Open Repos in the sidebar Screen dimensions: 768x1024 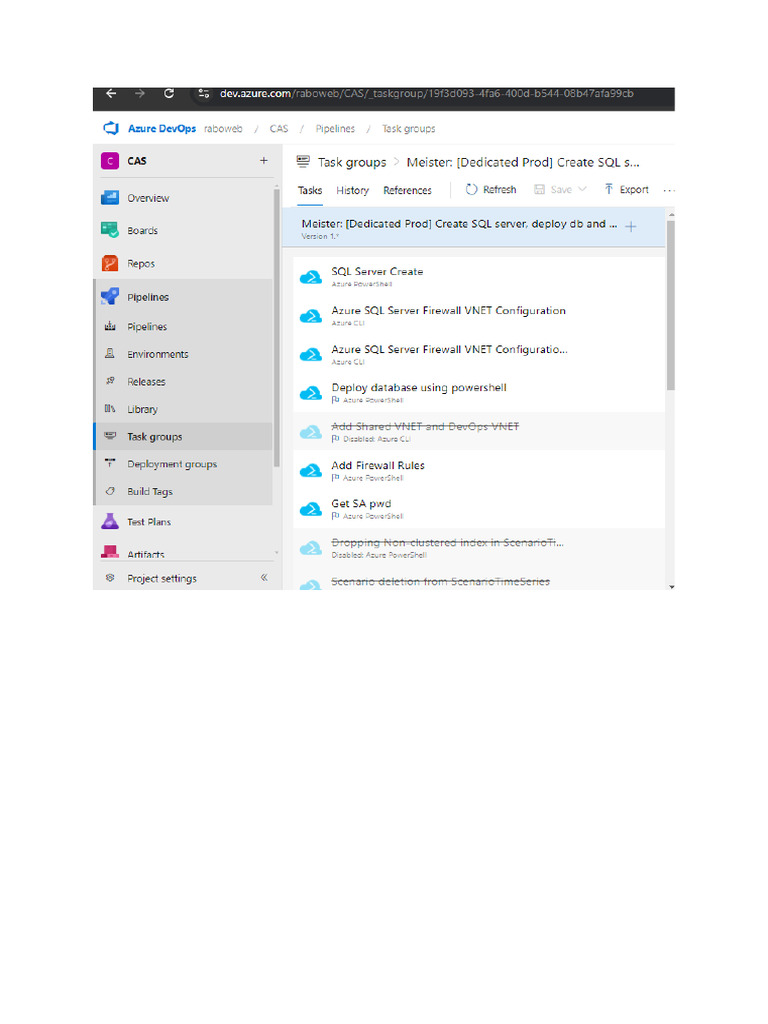[x=184, y=264]
